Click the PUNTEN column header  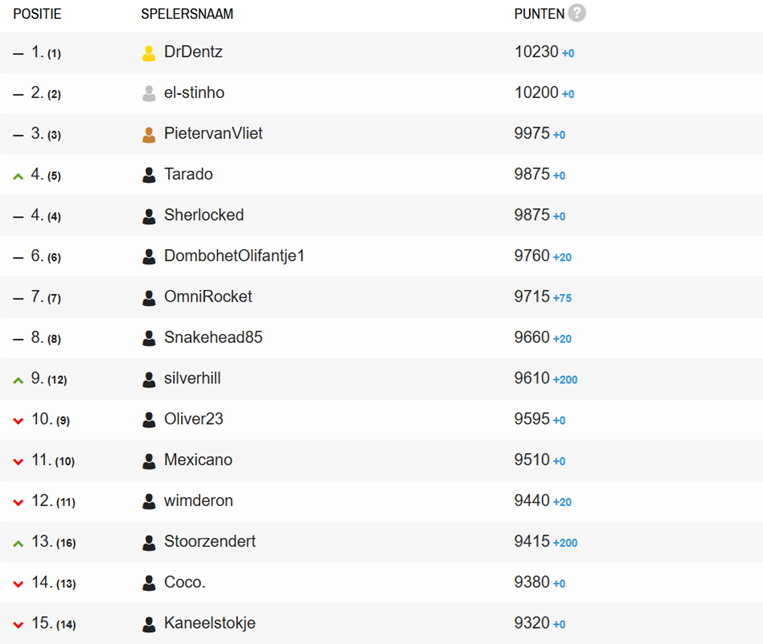(x=539, y=14)
